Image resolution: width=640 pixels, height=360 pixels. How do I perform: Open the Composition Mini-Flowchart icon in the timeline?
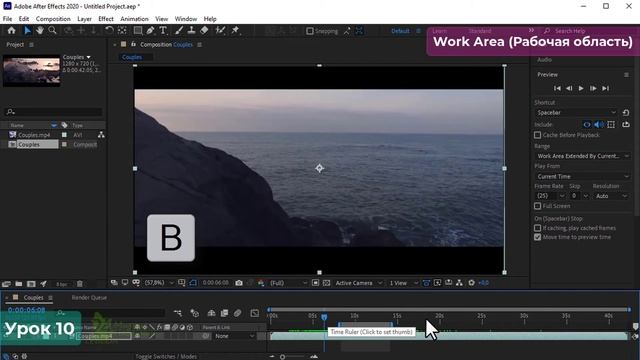(x=178, y=313)
